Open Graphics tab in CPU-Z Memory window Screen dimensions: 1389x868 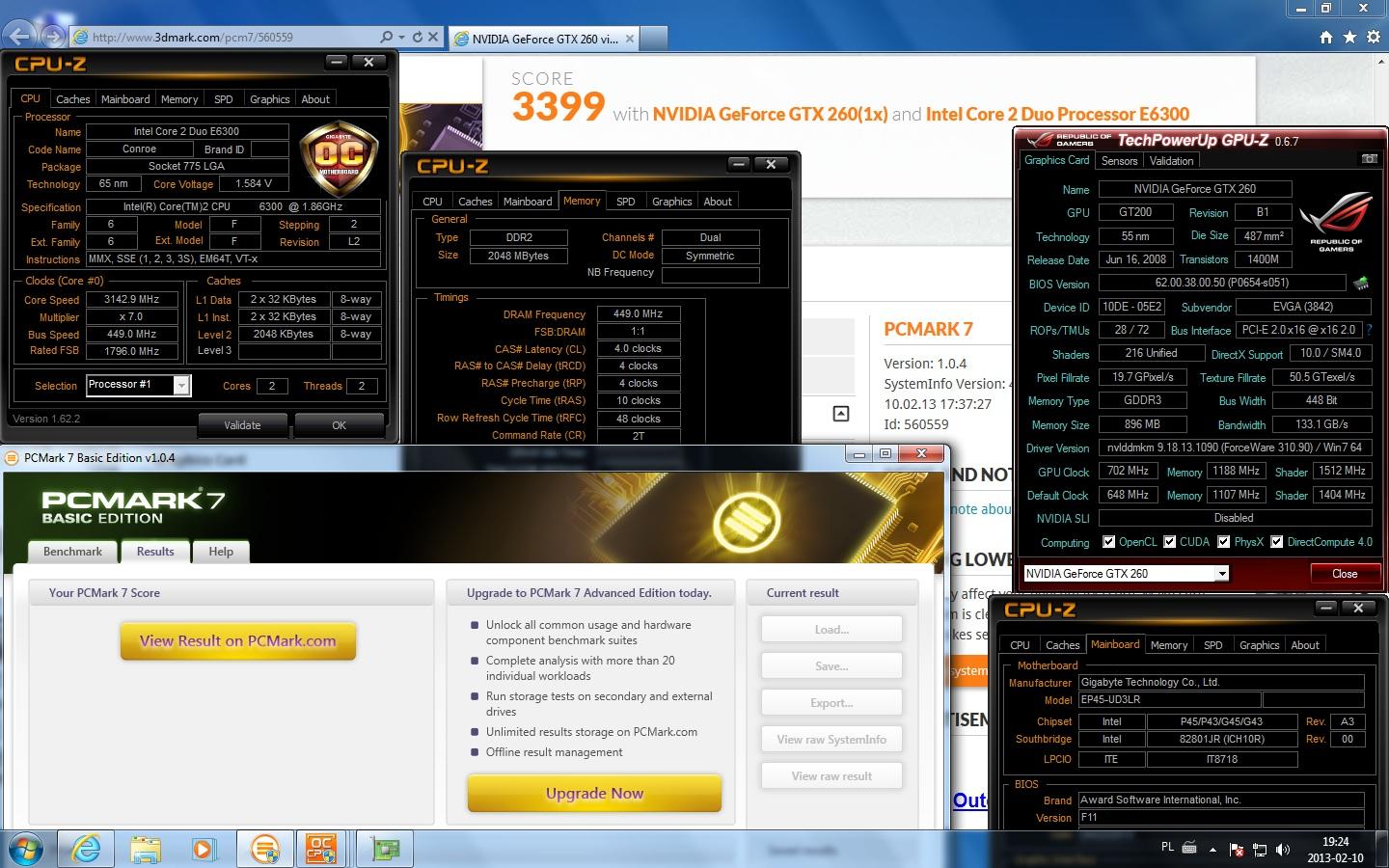[672, 202]
